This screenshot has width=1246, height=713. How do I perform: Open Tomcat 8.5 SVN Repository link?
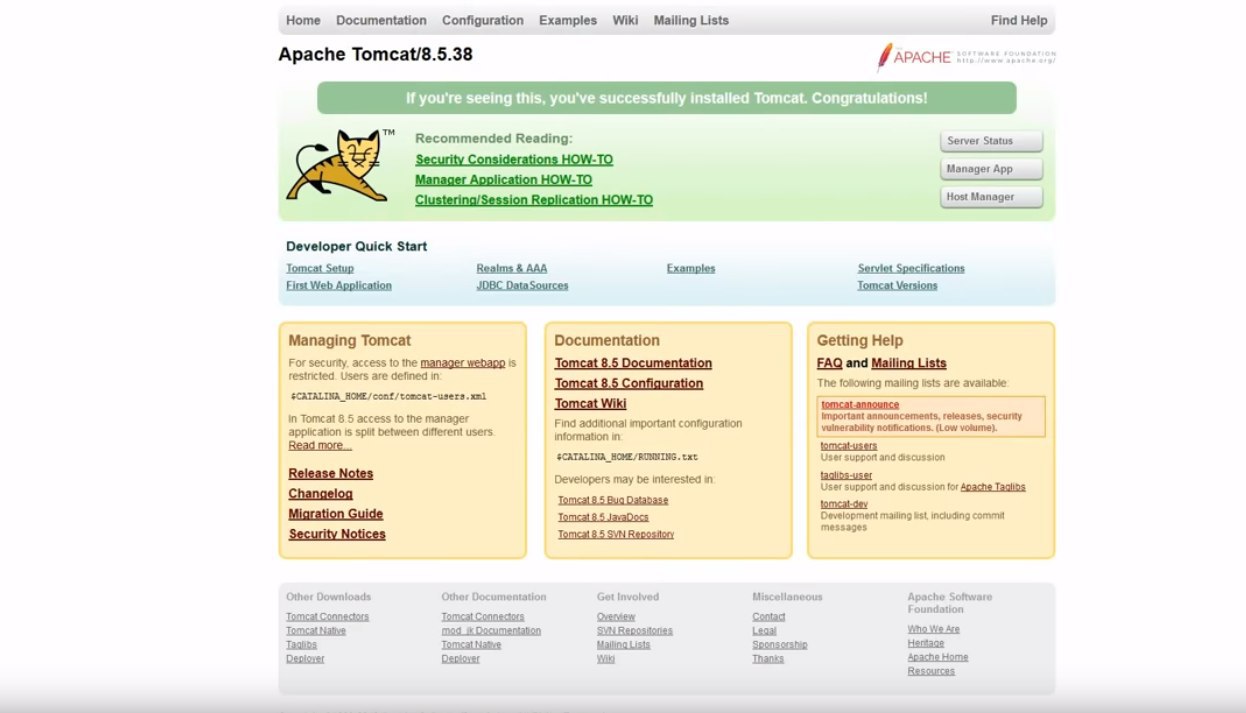(x=616, y=534)
